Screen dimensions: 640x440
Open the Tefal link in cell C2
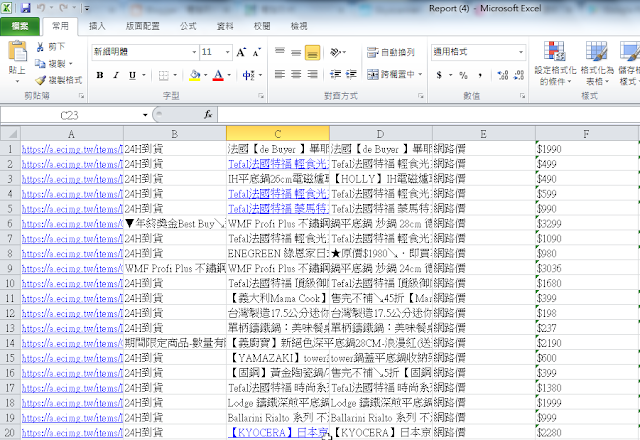(x=278, y=164)
